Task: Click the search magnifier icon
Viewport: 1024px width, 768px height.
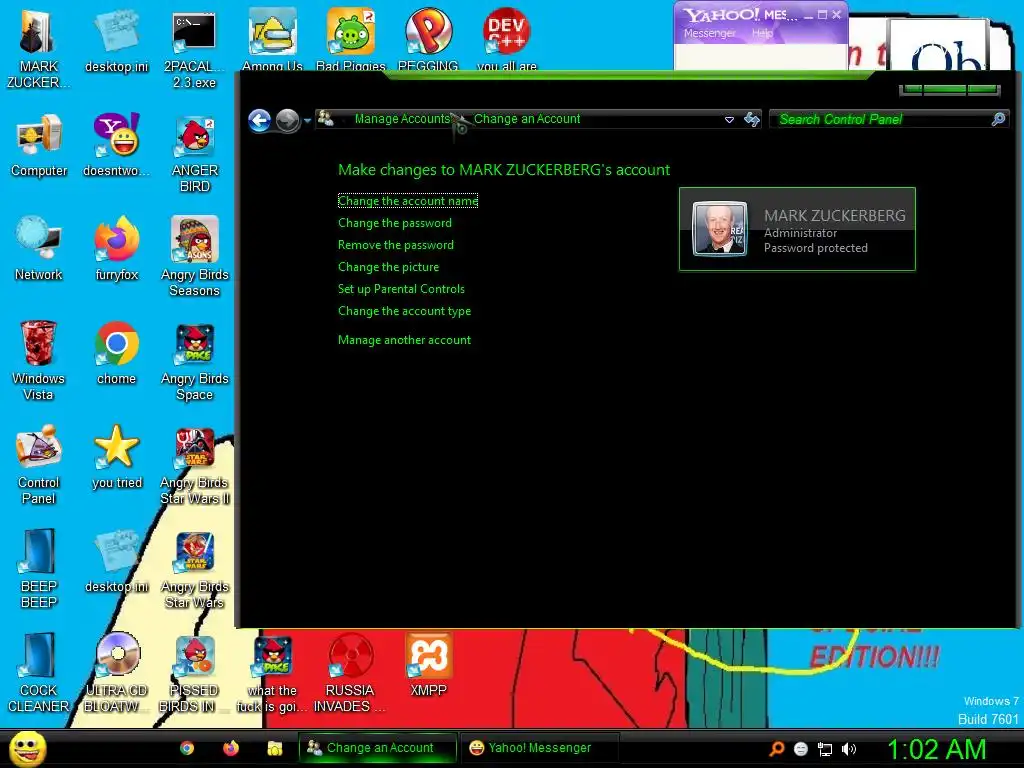Action: [998, 119]
